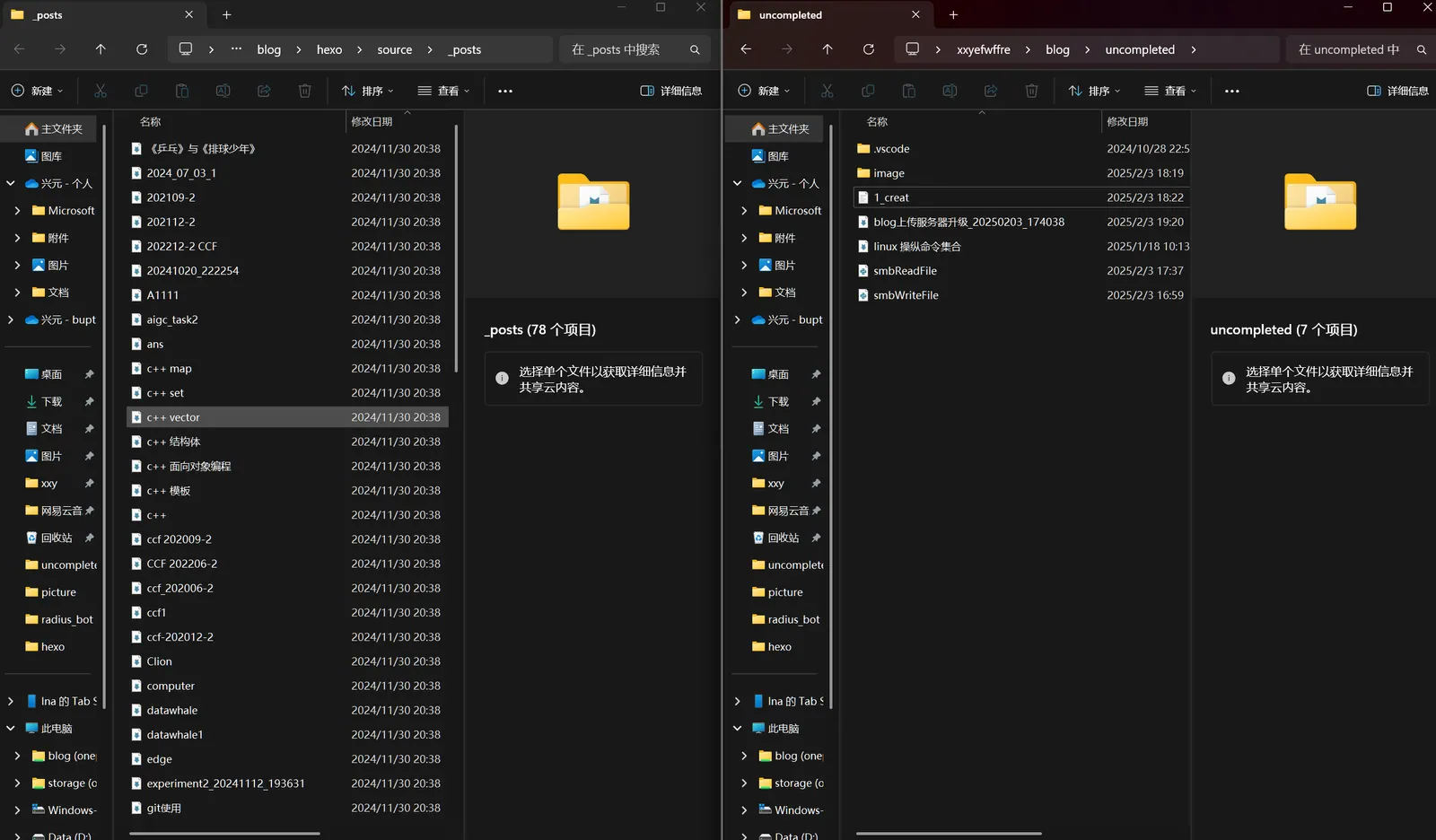Toggle the 详细信息 details pane in the right window
This screenshot has width=1436, height=840.
(1397, 91)
